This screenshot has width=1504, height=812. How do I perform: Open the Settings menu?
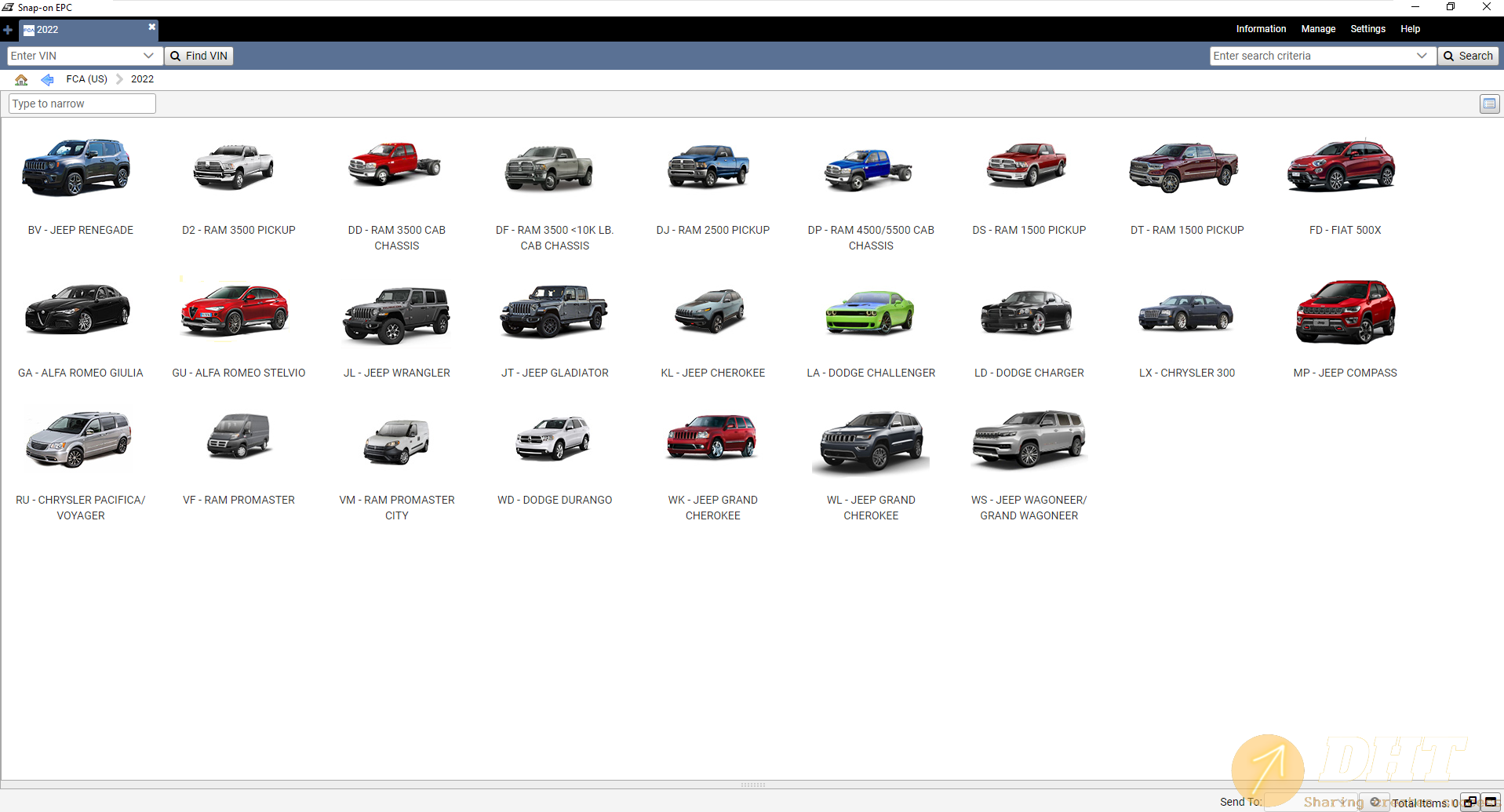tap(1367, 29)
